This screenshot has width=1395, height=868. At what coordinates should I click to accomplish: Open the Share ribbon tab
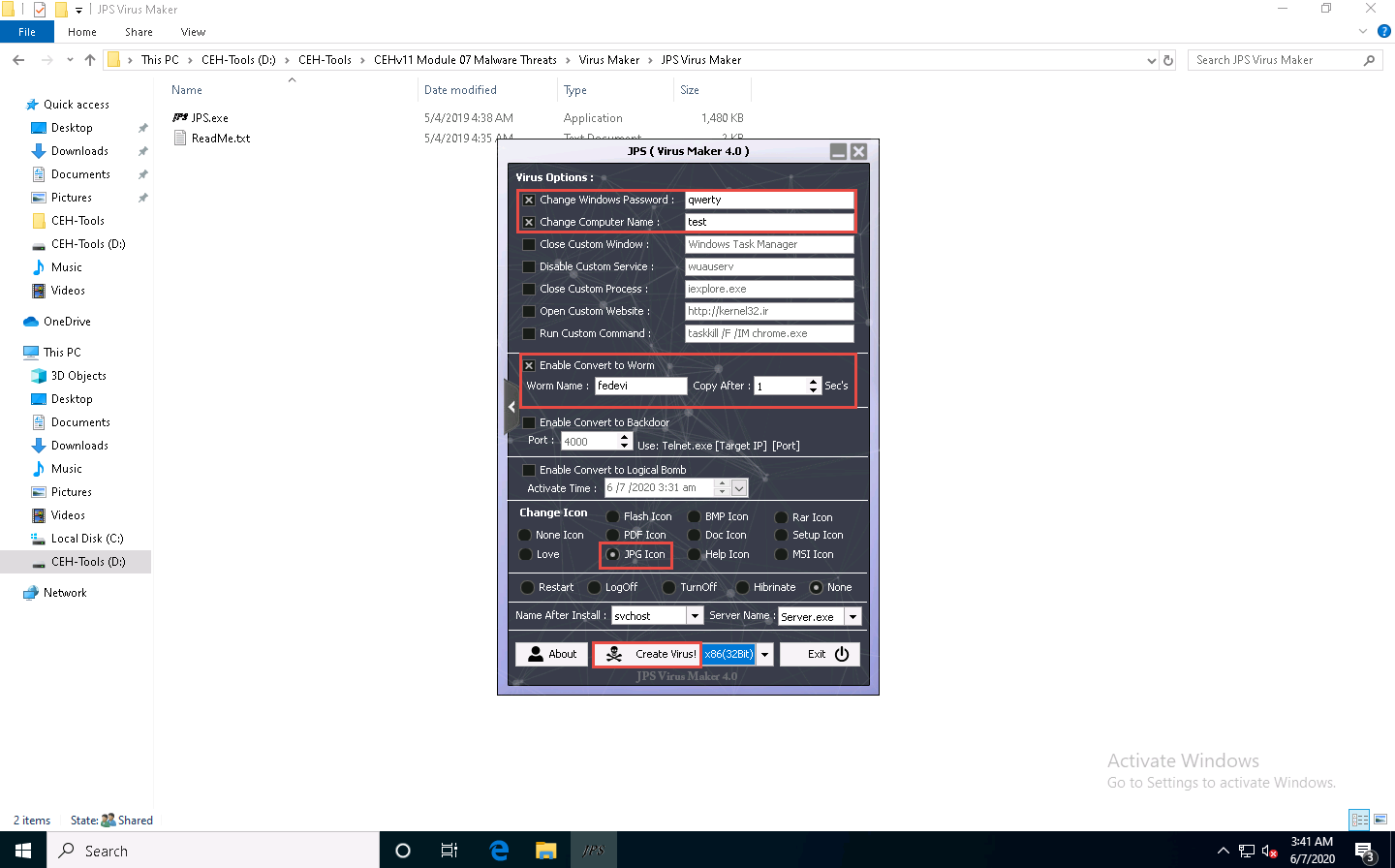(139, 32)
